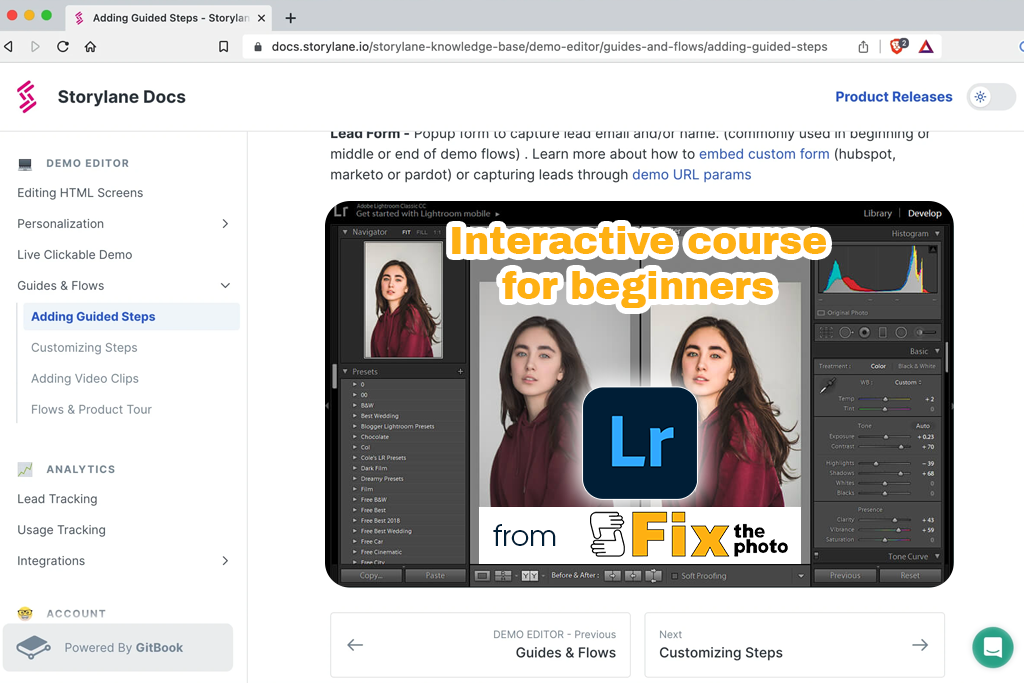Close the Adding Guided Steps tab
1024x683 pixels.
(x=261, y=18)
